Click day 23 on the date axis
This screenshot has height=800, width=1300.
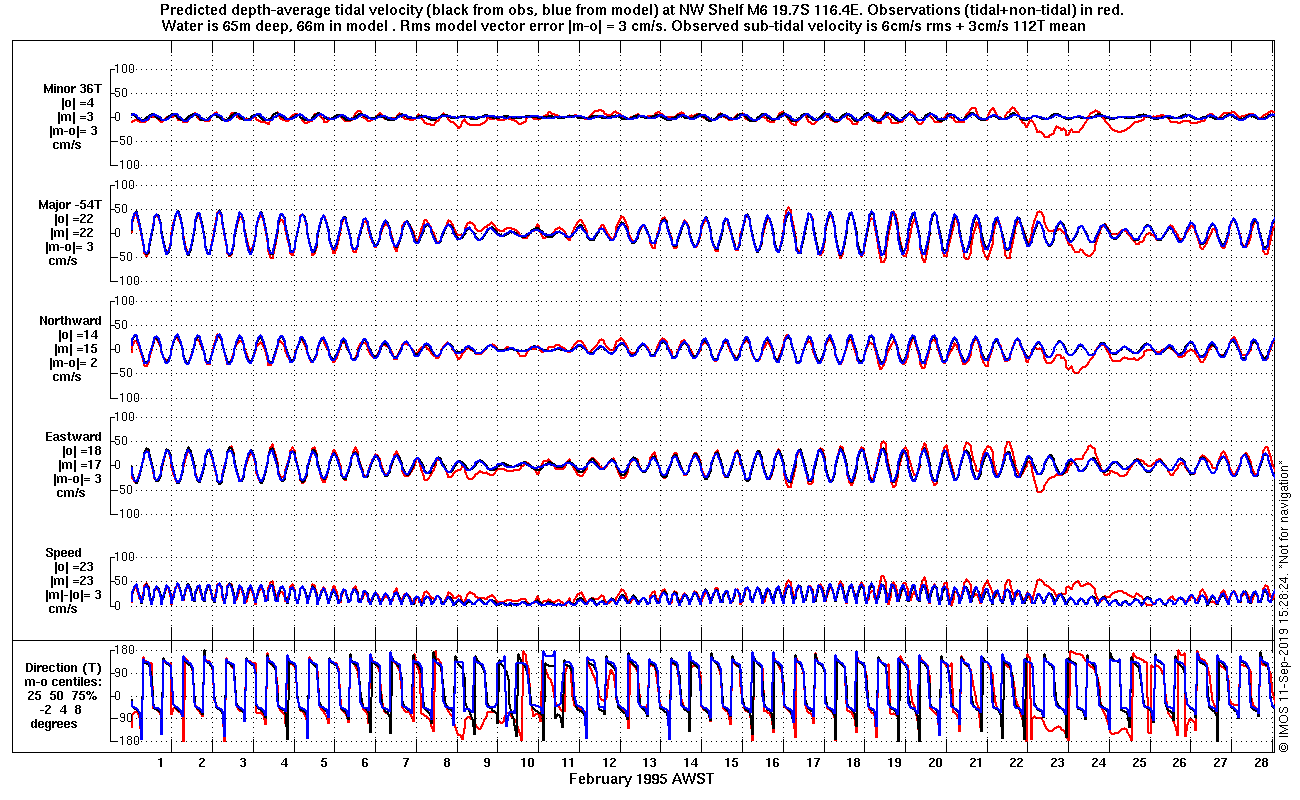tap(1057, 762)
